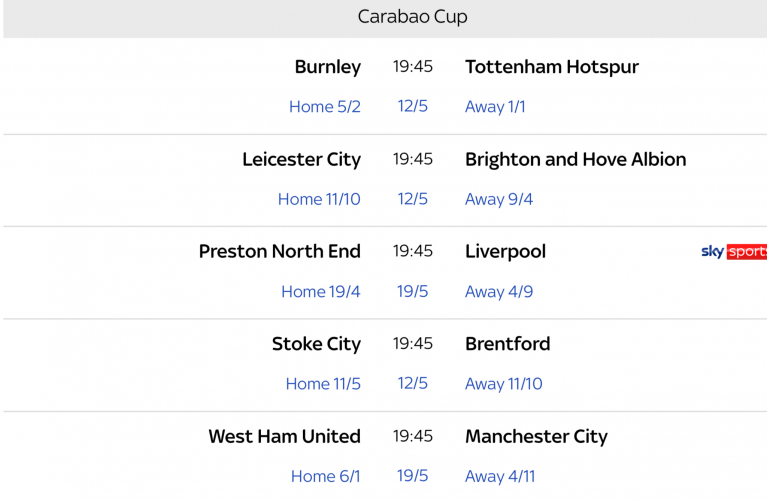Open the Manchester City team link
Image resolution: width=767 pixels, height=500 pixels.
click(x=536, y=436)
